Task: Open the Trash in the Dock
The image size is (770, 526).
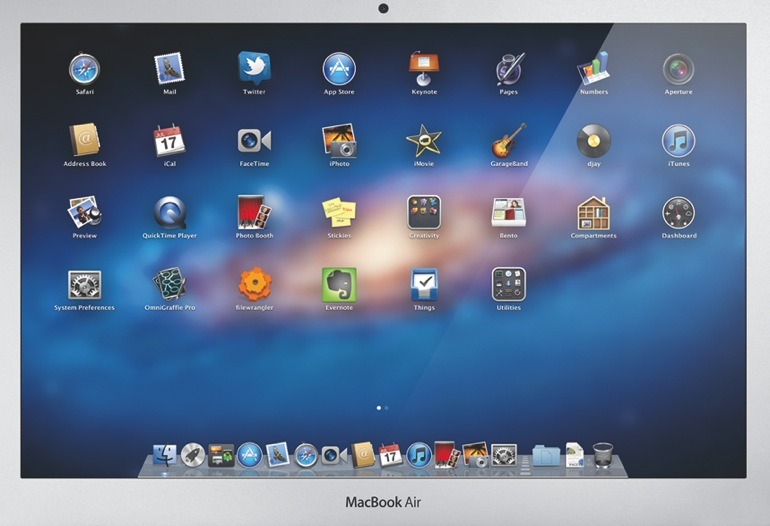Action: pyautogui.click(x=603, y=455)
